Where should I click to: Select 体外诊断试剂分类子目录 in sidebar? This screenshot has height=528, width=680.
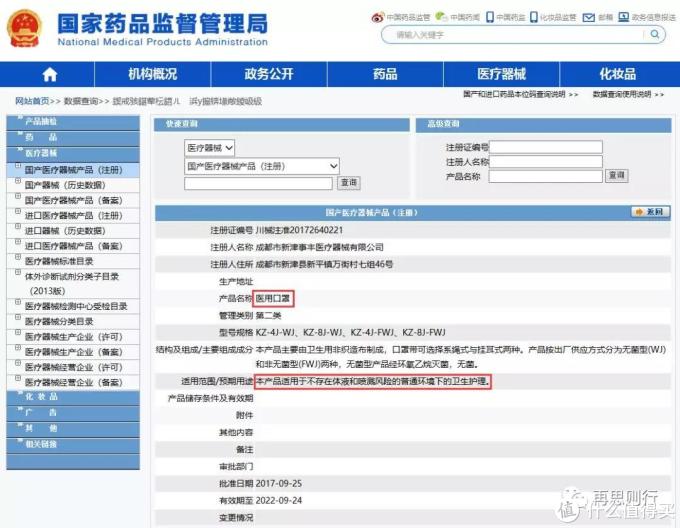click(x=72, y=283)
